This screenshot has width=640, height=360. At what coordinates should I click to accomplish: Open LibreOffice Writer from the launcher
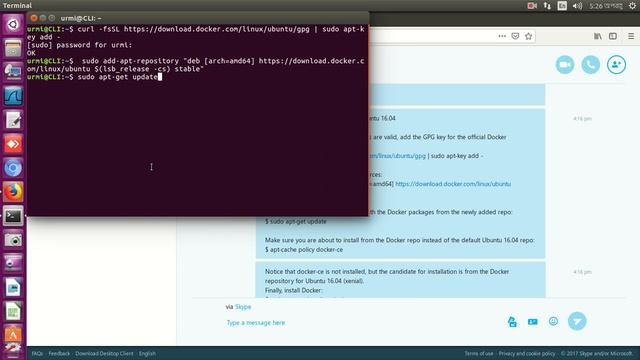13,288
